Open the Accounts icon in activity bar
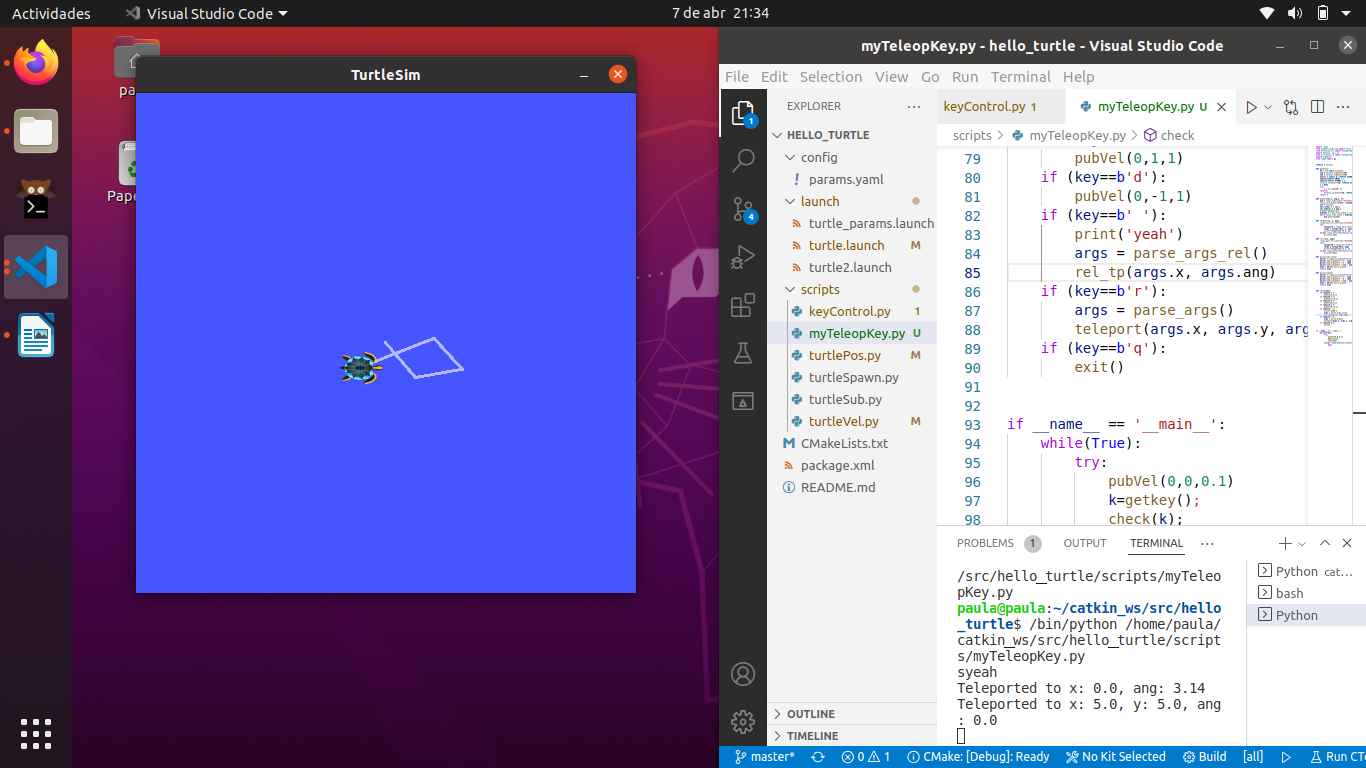 click(x=743, y=674)
